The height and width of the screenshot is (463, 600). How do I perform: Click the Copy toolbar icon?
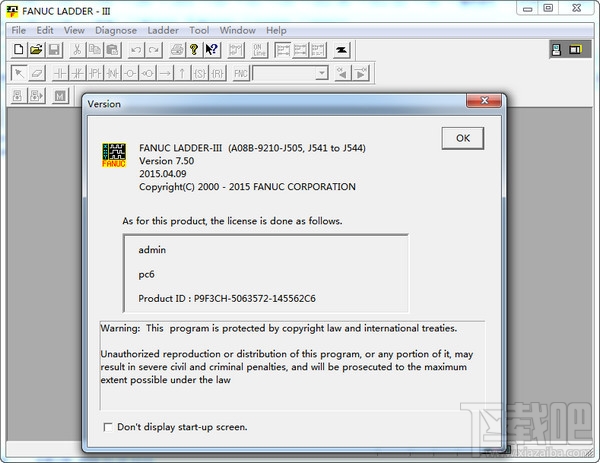pos(95,50)
